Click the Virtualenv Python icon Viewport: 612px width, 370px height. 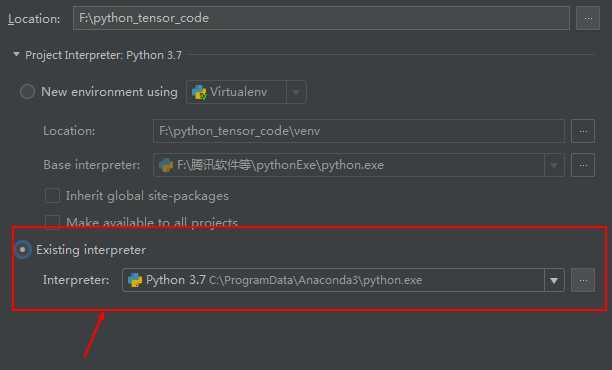(199, 92)
